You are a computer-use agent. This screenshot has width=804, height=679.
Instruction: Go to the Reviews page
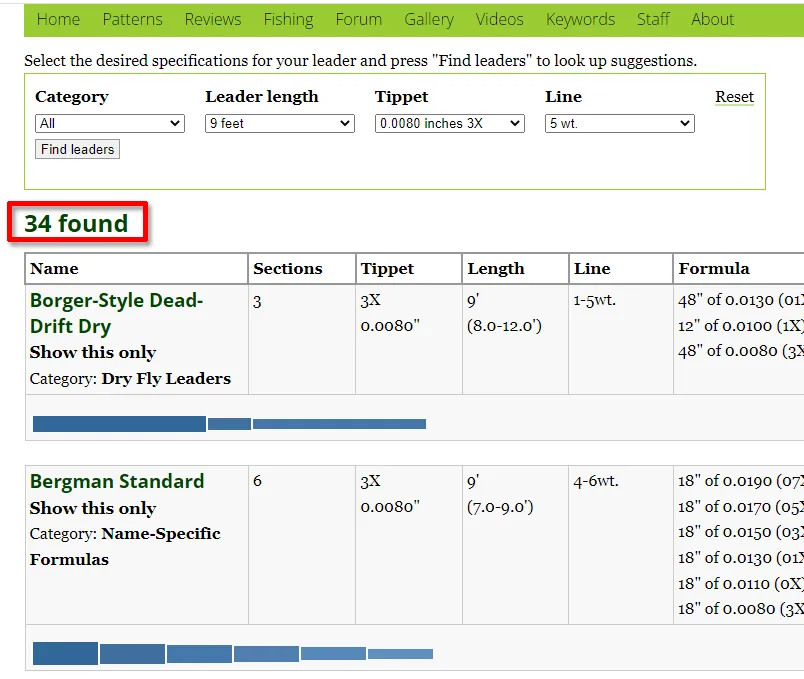[212, 19]
